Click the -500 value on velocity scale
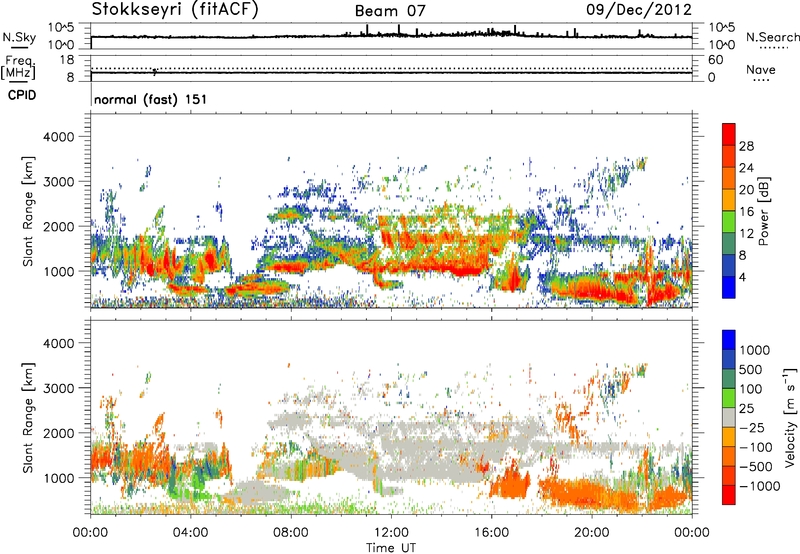Viewport: 800px width, 554px height. tap(755, 467)
